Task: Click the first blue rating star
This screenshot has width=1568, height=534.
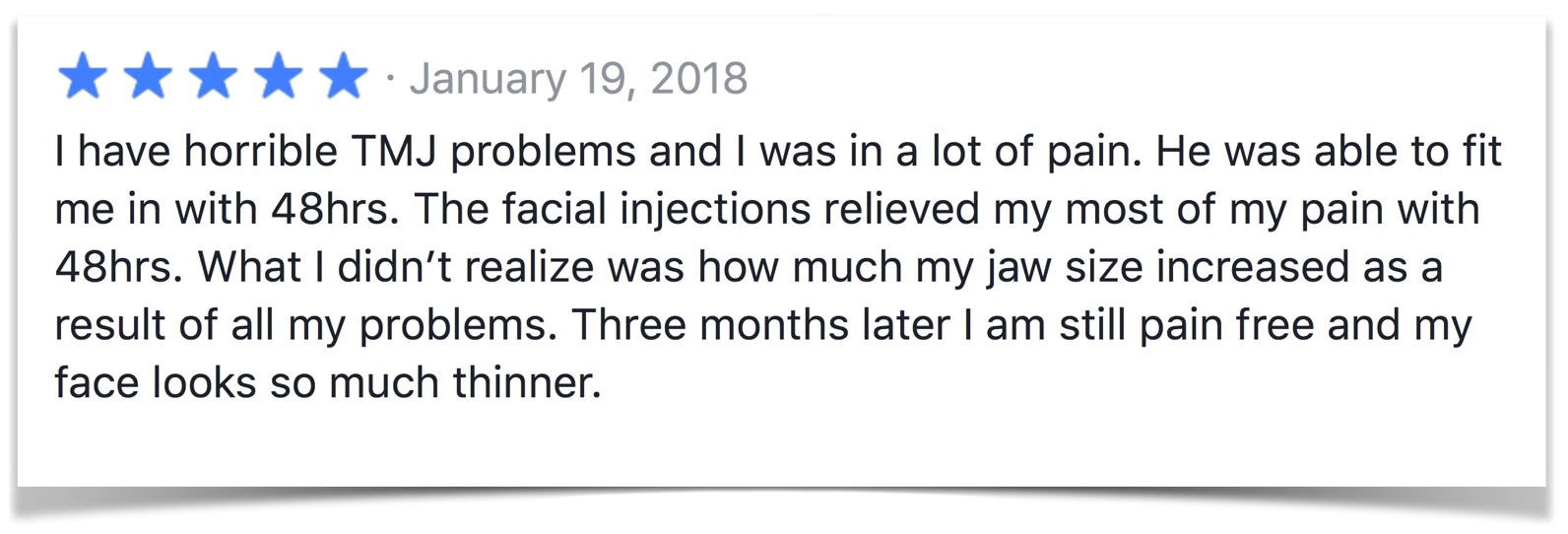Action: click(x=82, y=78)
